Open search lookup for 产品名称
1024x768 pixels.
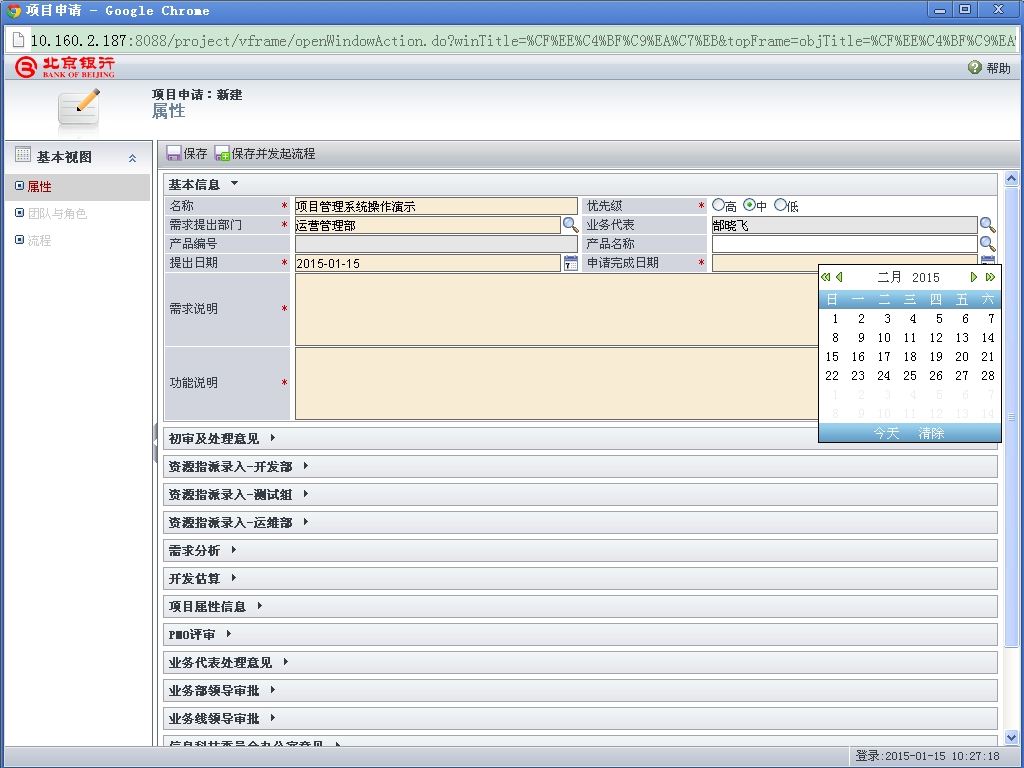pyautogui.click(x=987, y=244)
